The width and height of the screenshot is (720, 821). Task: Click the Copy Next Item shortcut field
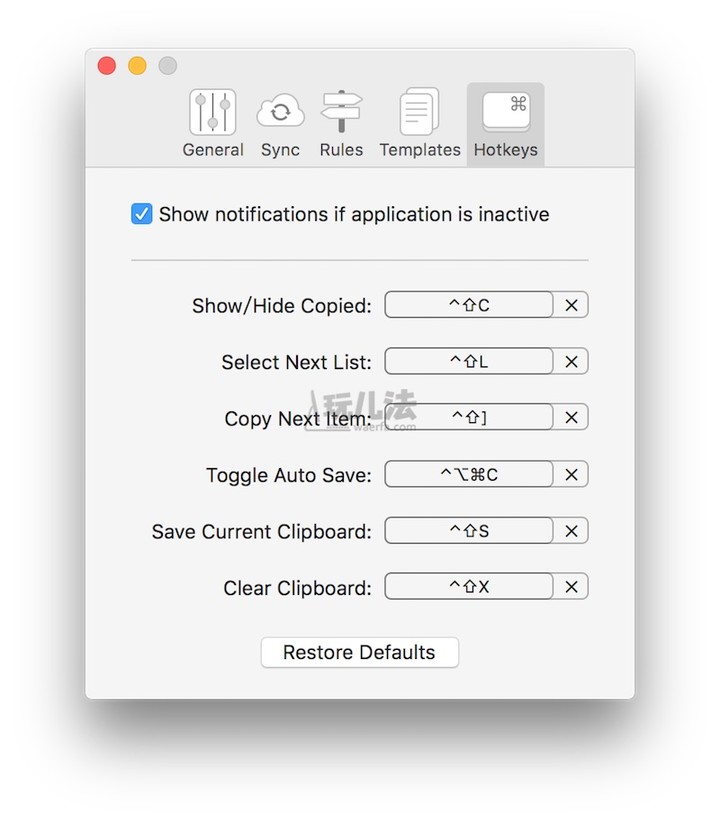(x=469, y=418)
